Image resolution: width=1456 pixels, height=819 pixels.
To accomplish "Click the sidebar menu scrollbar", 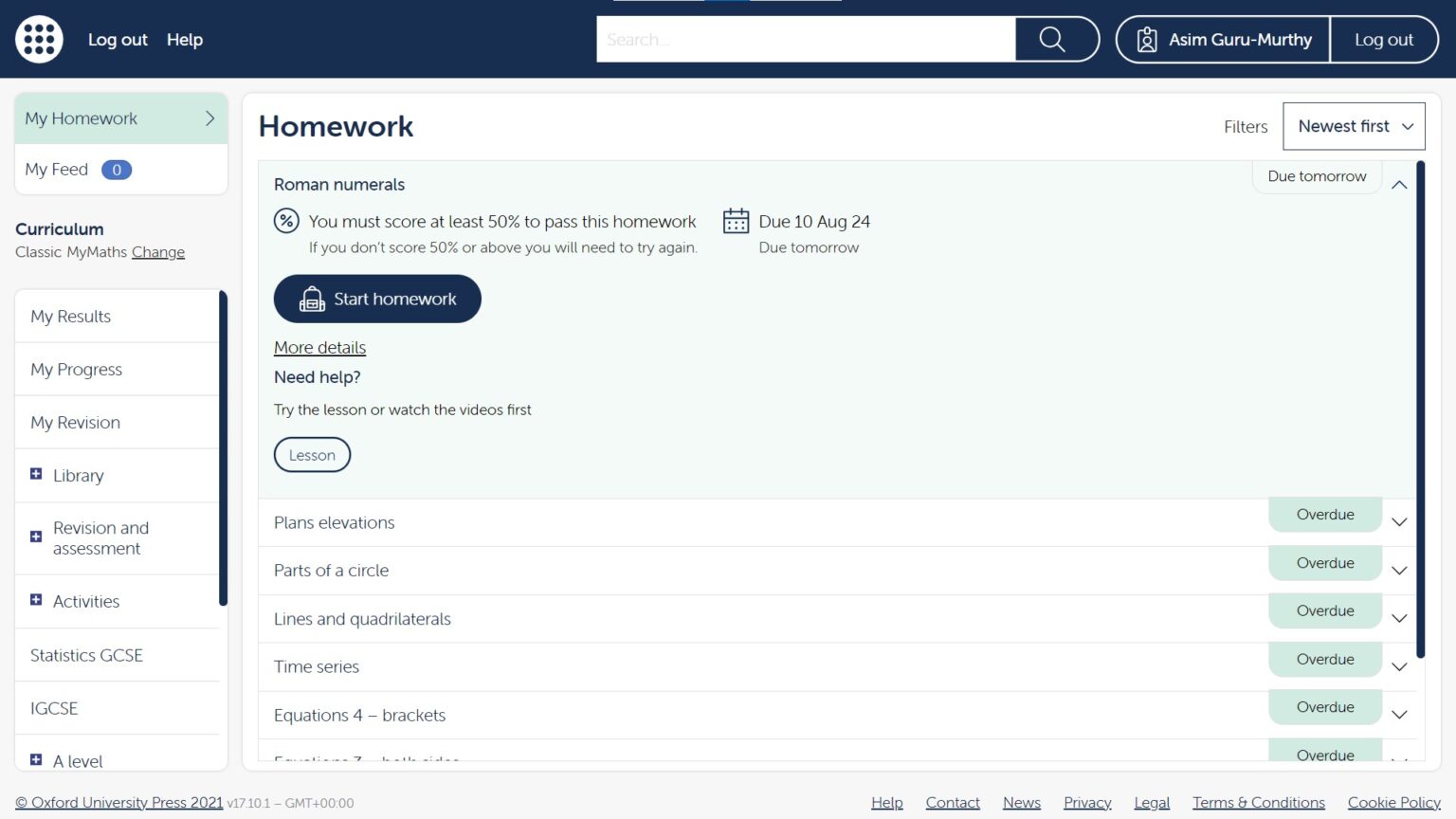I will click(x=223, y=447).
